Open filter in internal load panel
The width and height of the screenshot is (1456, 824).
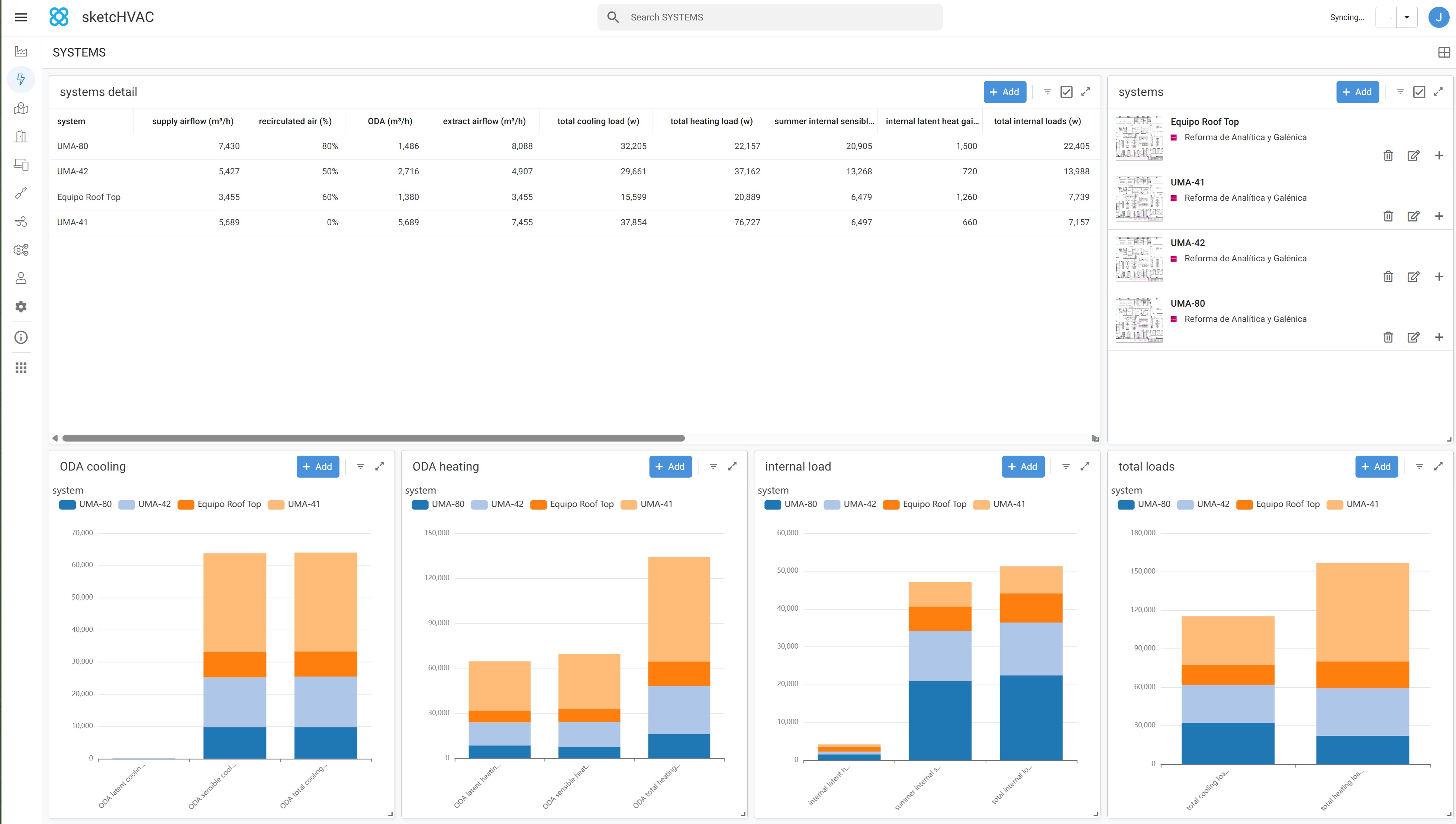[x=1066, y=466]
